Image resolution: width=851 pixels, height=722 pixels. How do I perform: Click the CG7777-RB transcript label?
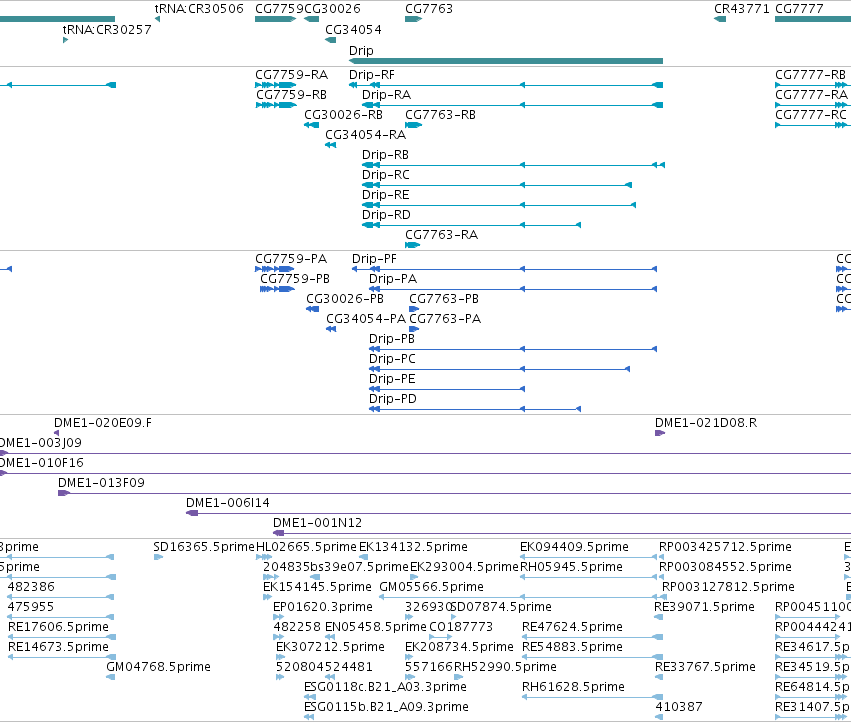[810, 75]
